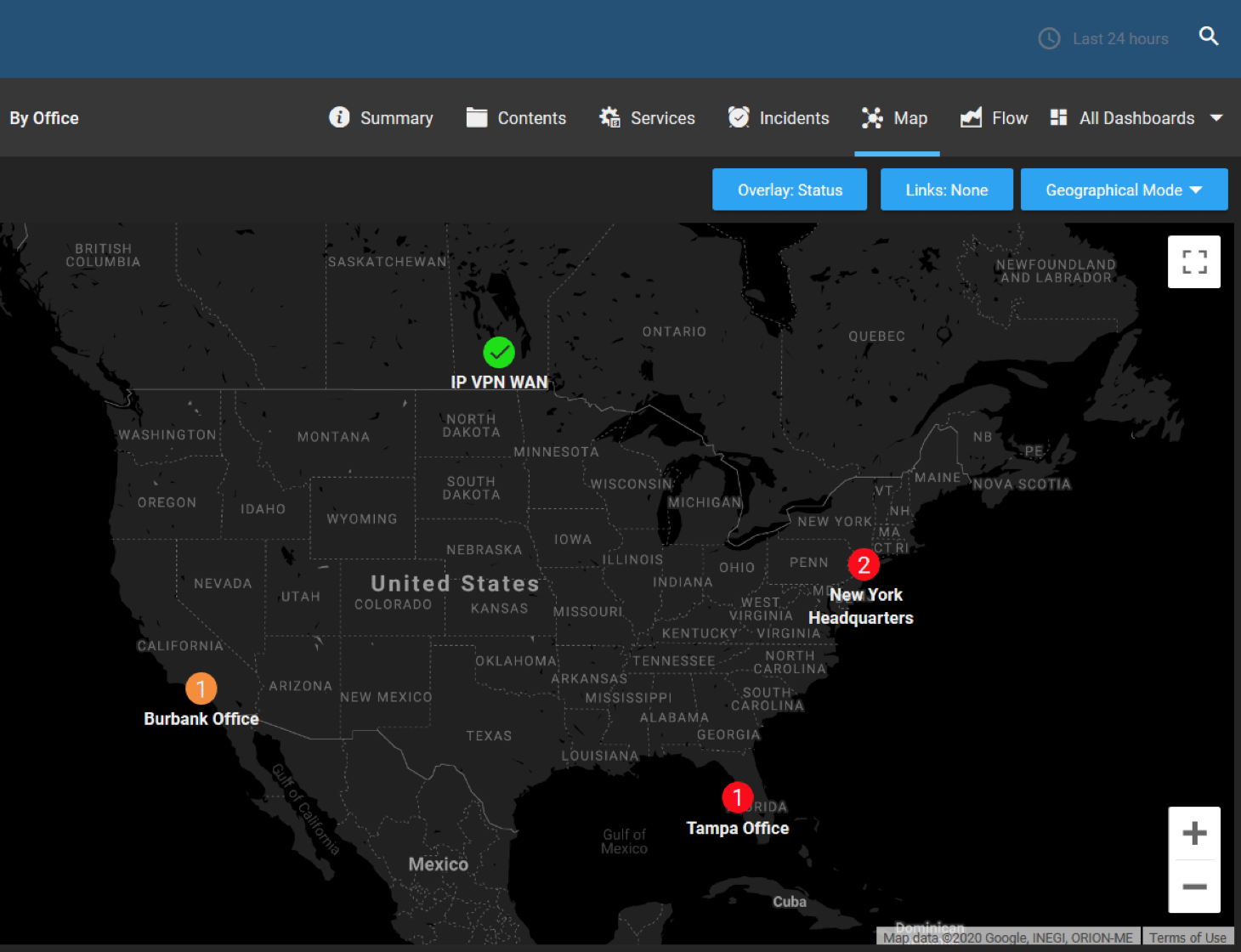This screenshot has width=1241, height=952.
Task: Enter fullscreen map view
Action: pyautogui.click(x=1194, y=262)
